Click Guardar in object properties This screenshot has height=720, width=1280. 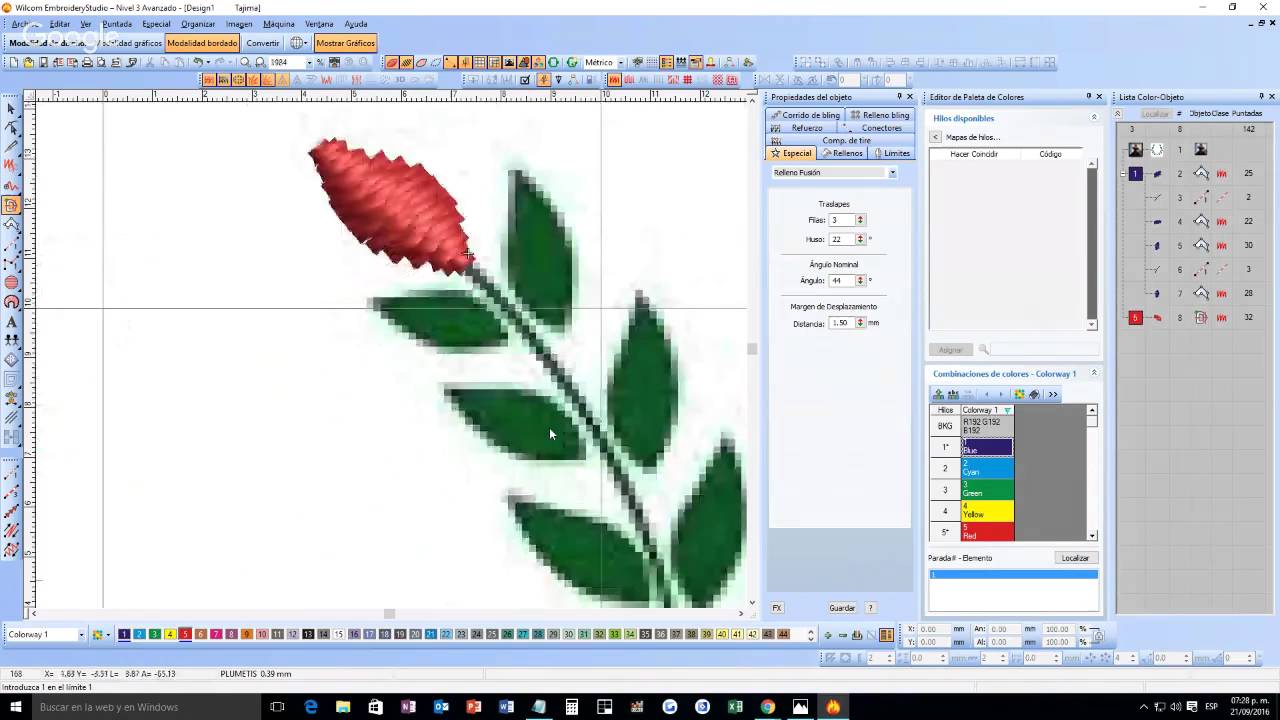pos(842,608)
